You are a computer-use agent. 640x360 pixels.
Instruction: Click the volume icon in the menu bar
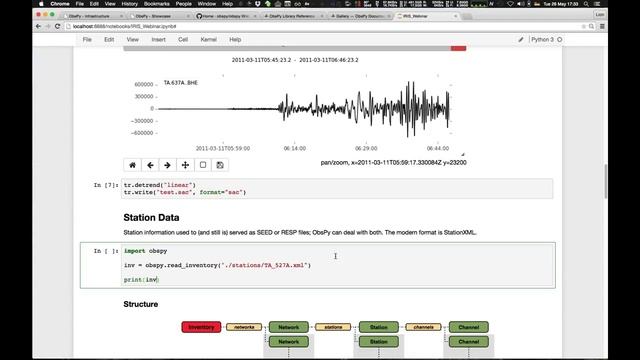[x=520, y=4]
